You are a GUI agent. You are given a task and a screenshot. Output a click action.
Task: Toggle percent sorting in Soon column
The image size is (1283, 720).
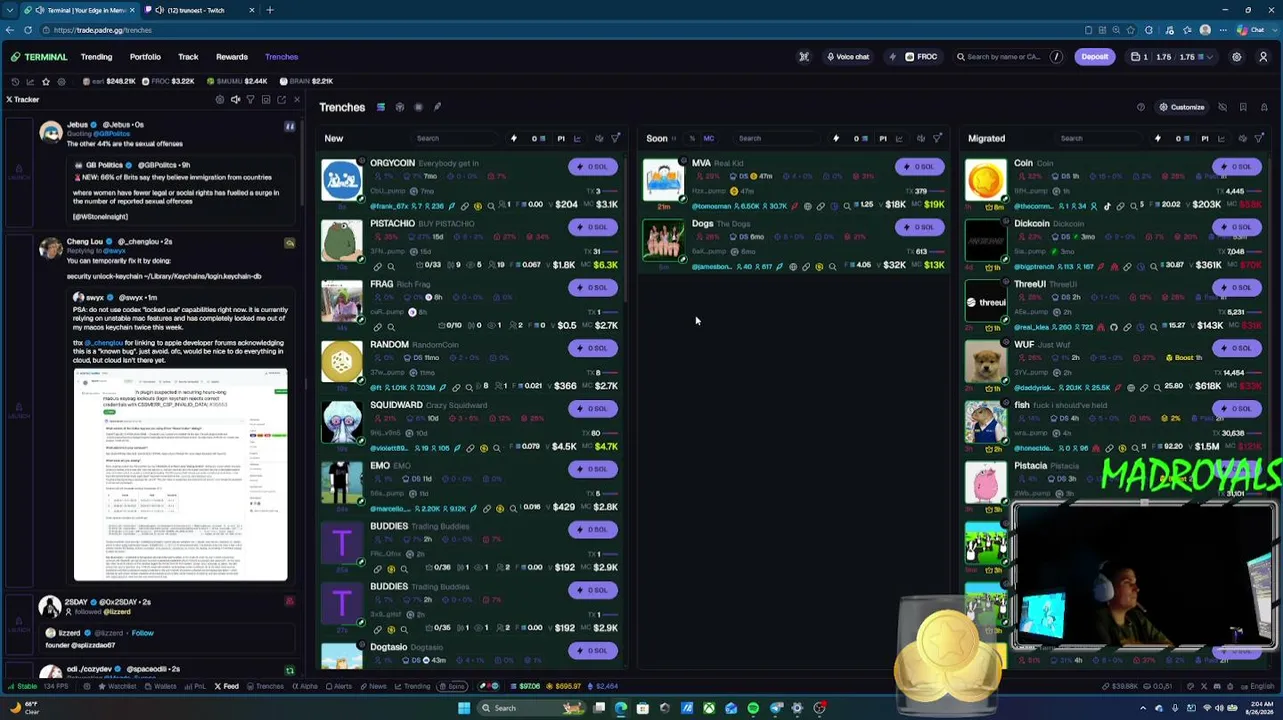[x=692, y=139]
